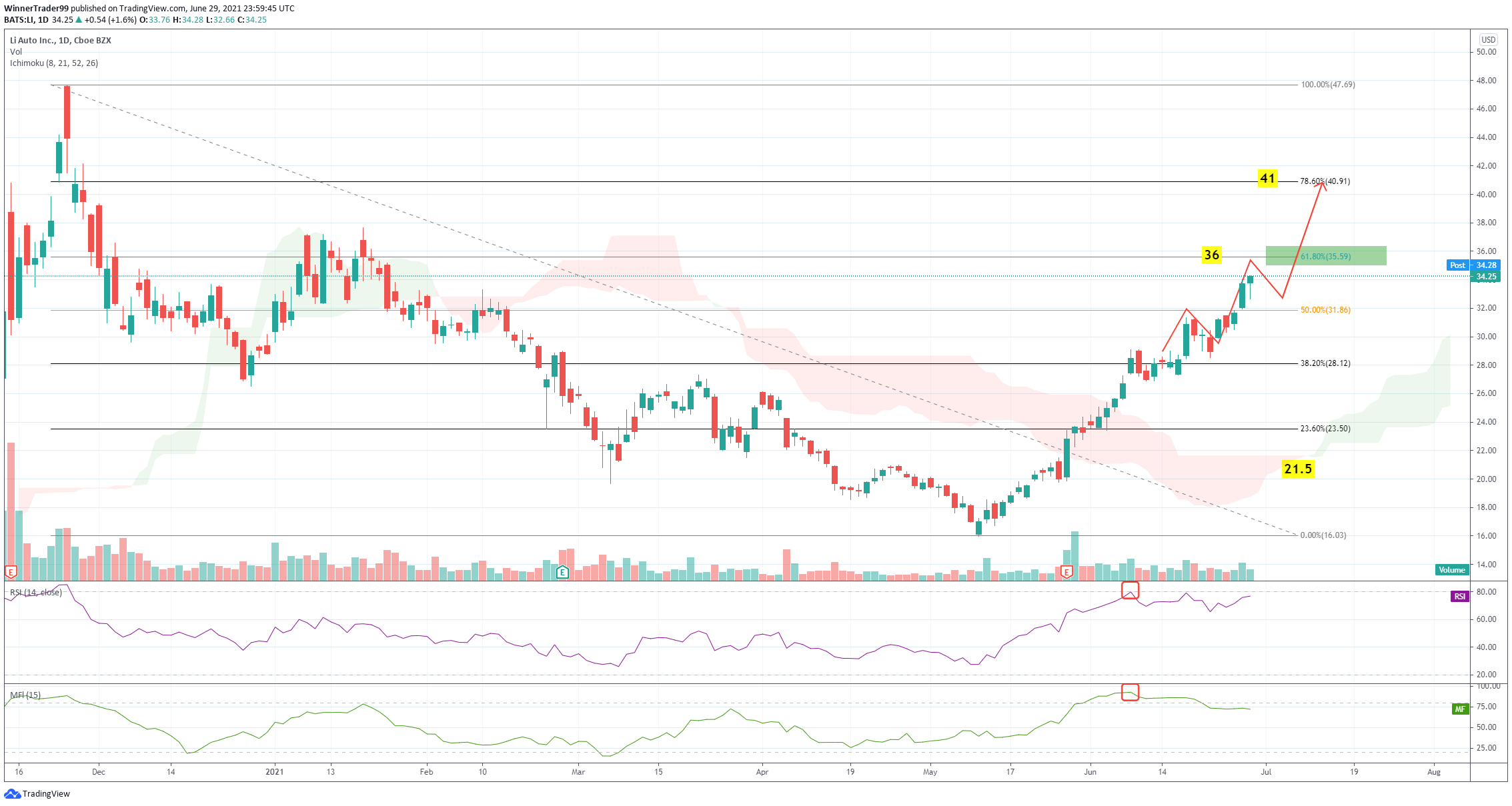Click the 40.00 price axis label
Screen dimensions: 1512x806
coord(1486,195)
